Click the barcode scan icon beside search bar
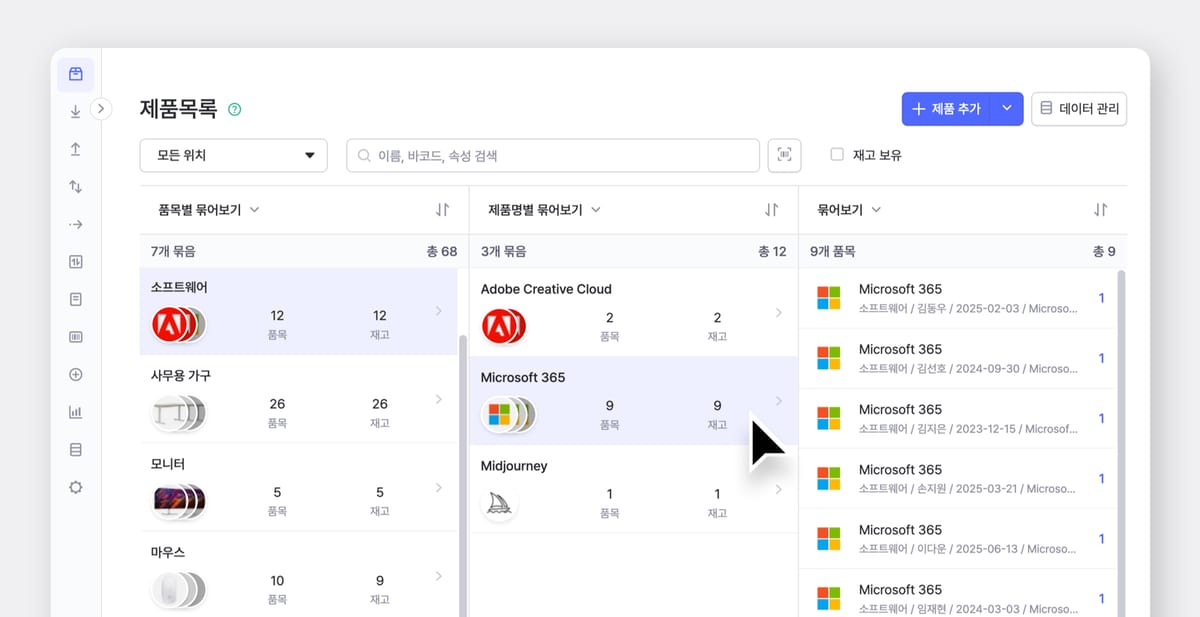 pyautogui.click(x=784, y=155)
